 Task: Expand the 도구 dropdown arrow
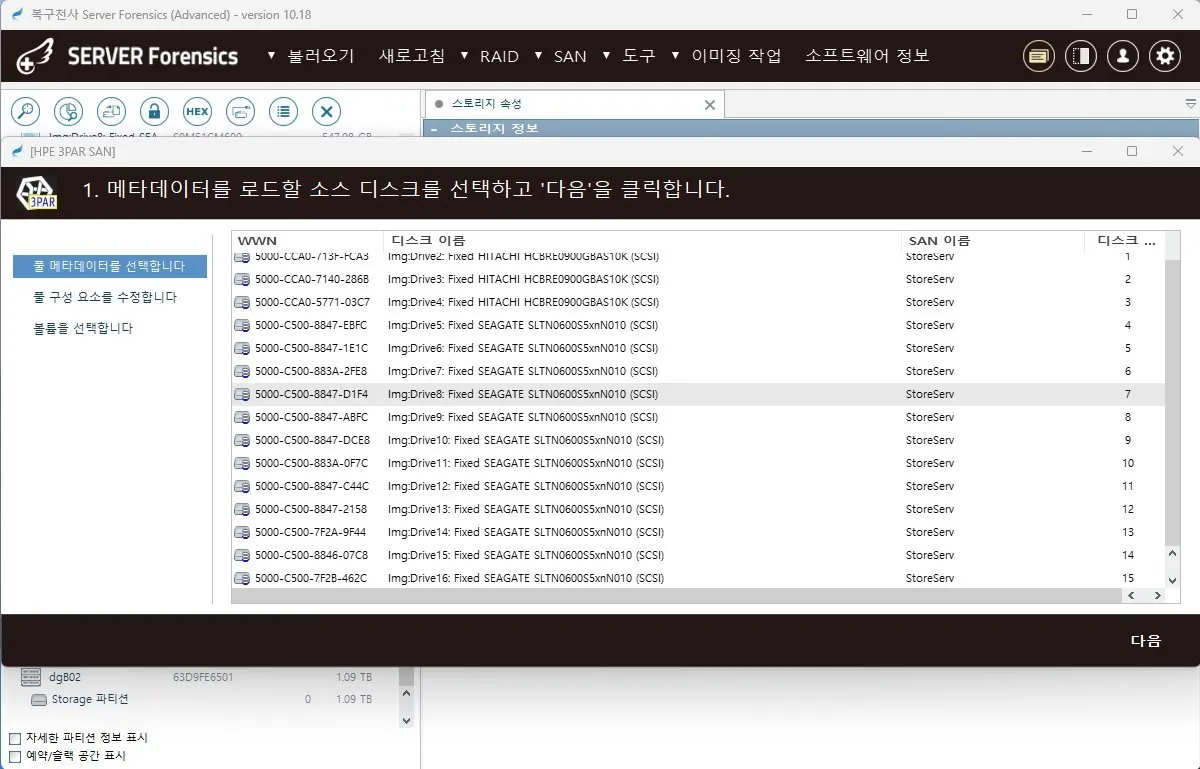click(x=607, y=55)
